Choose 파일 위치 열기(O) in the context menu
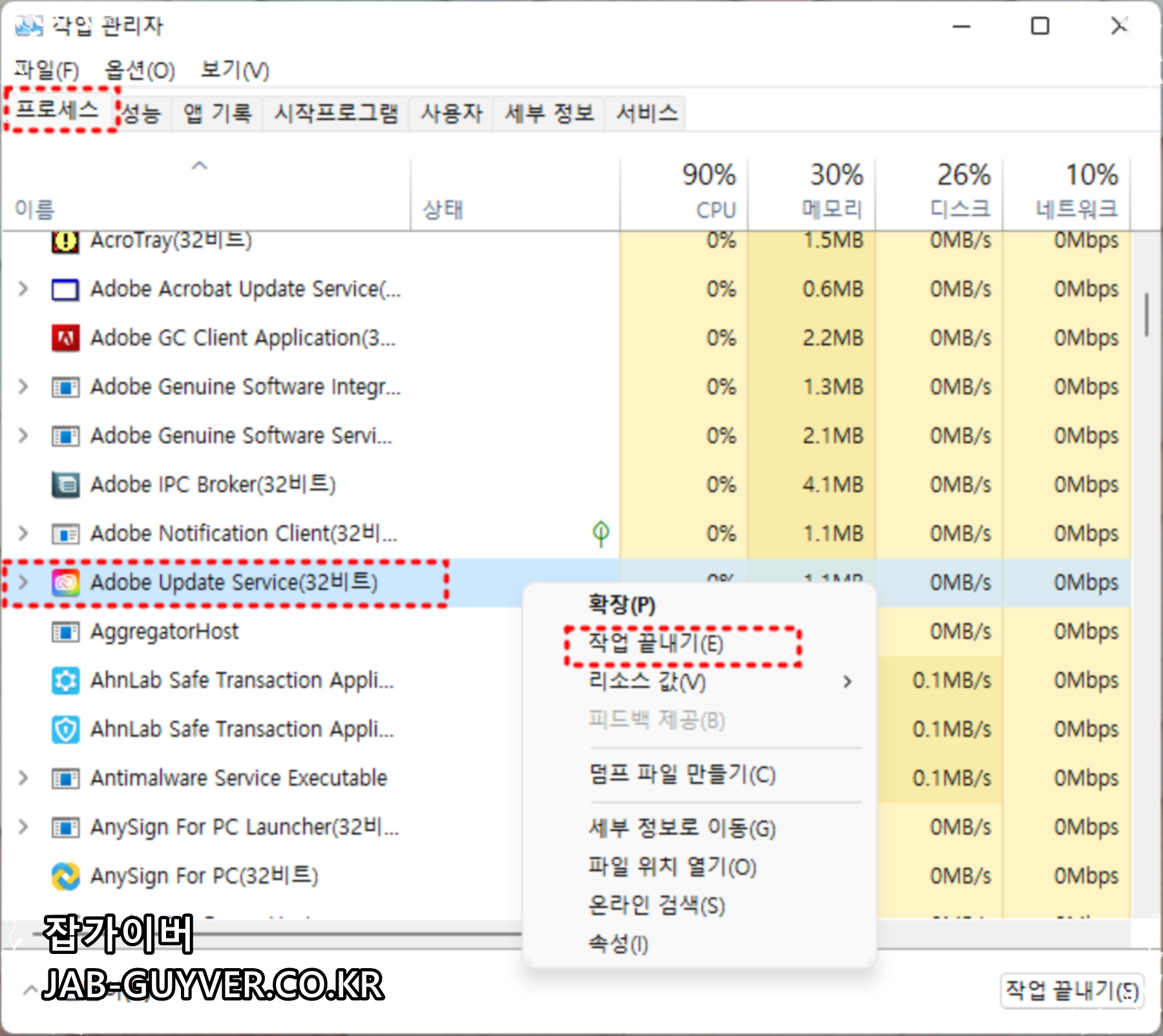 pyautogui.click(x=699, y=867)
